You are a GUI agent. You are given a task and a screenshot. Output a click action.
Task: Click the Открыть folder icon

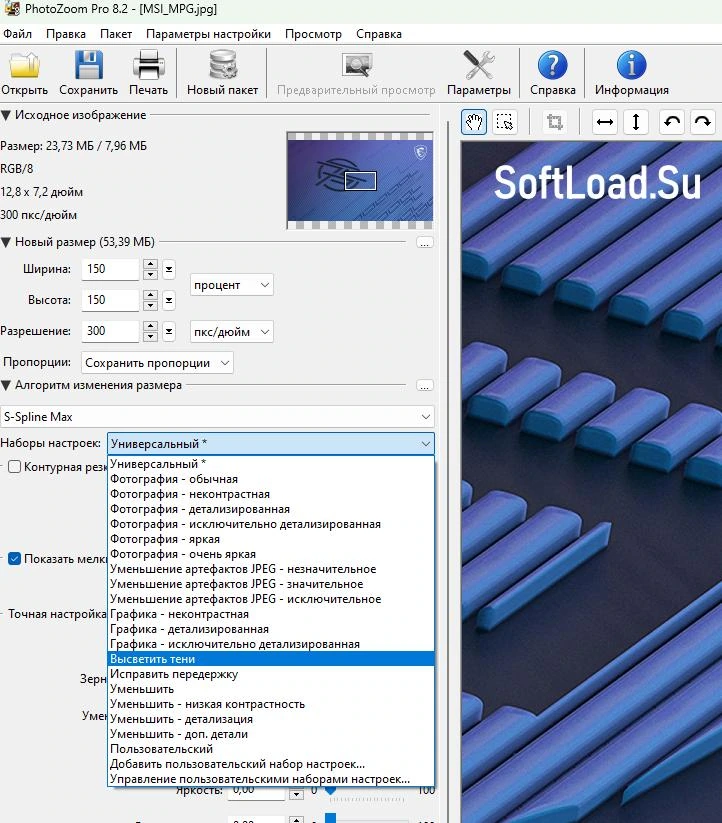coord(24,65)
